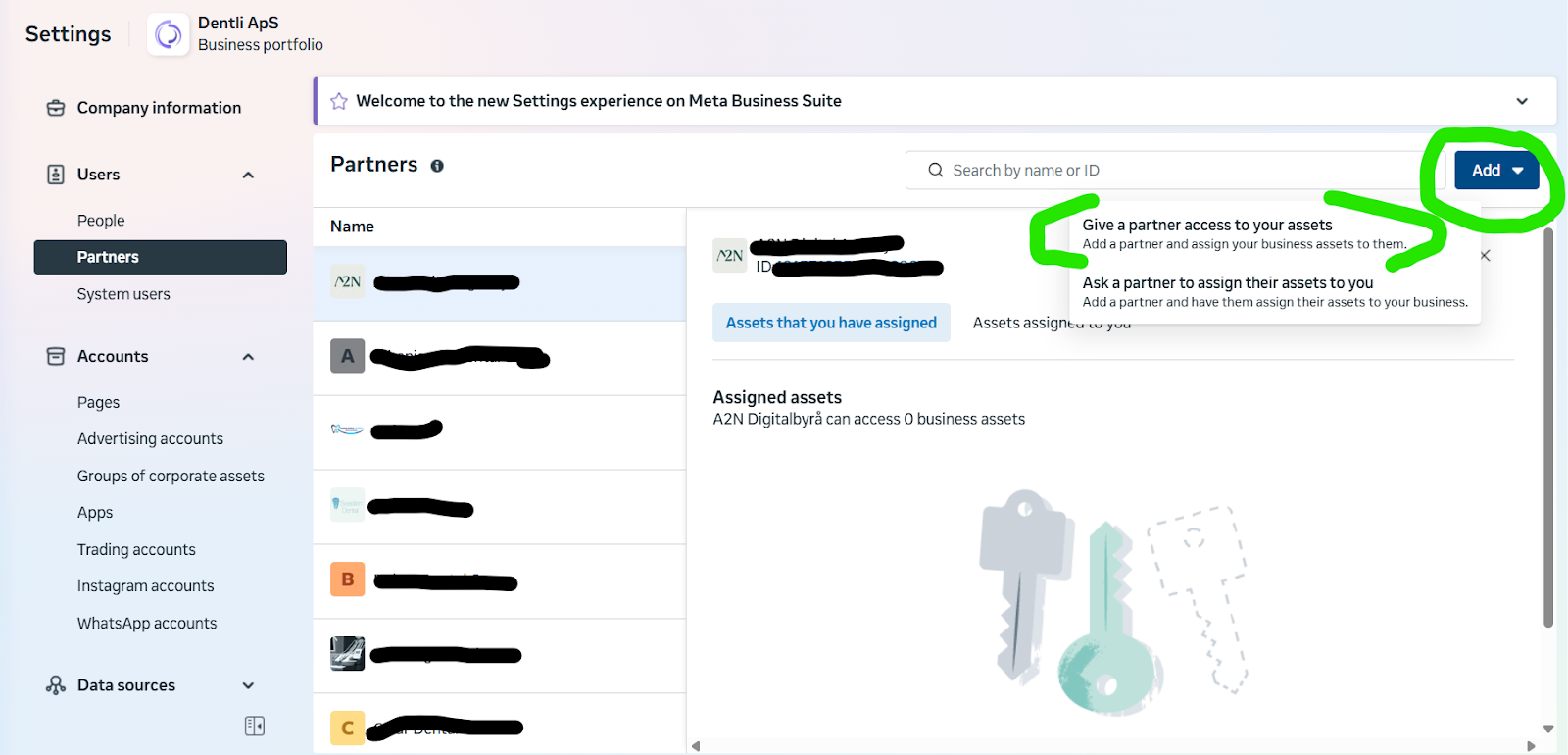Click the horizontal scrollbar left arrow
Screen dimensions: 1568x755
pos(696,746)
